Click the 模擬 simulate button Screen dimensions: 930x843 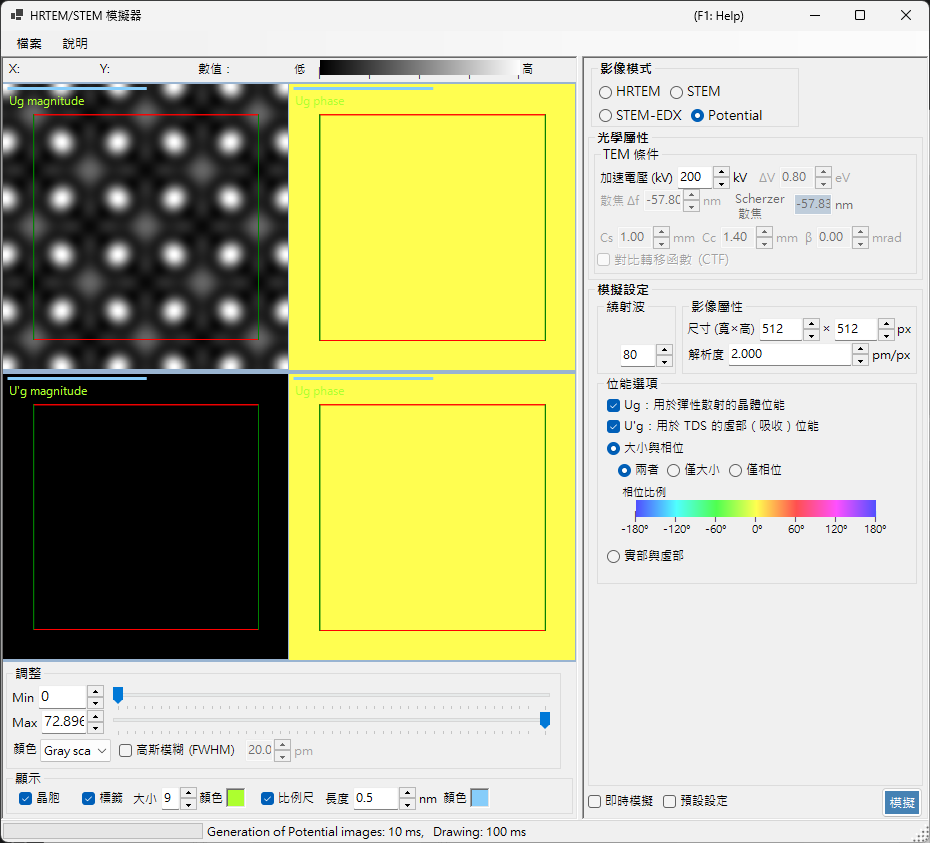click(x=902, y=802)
